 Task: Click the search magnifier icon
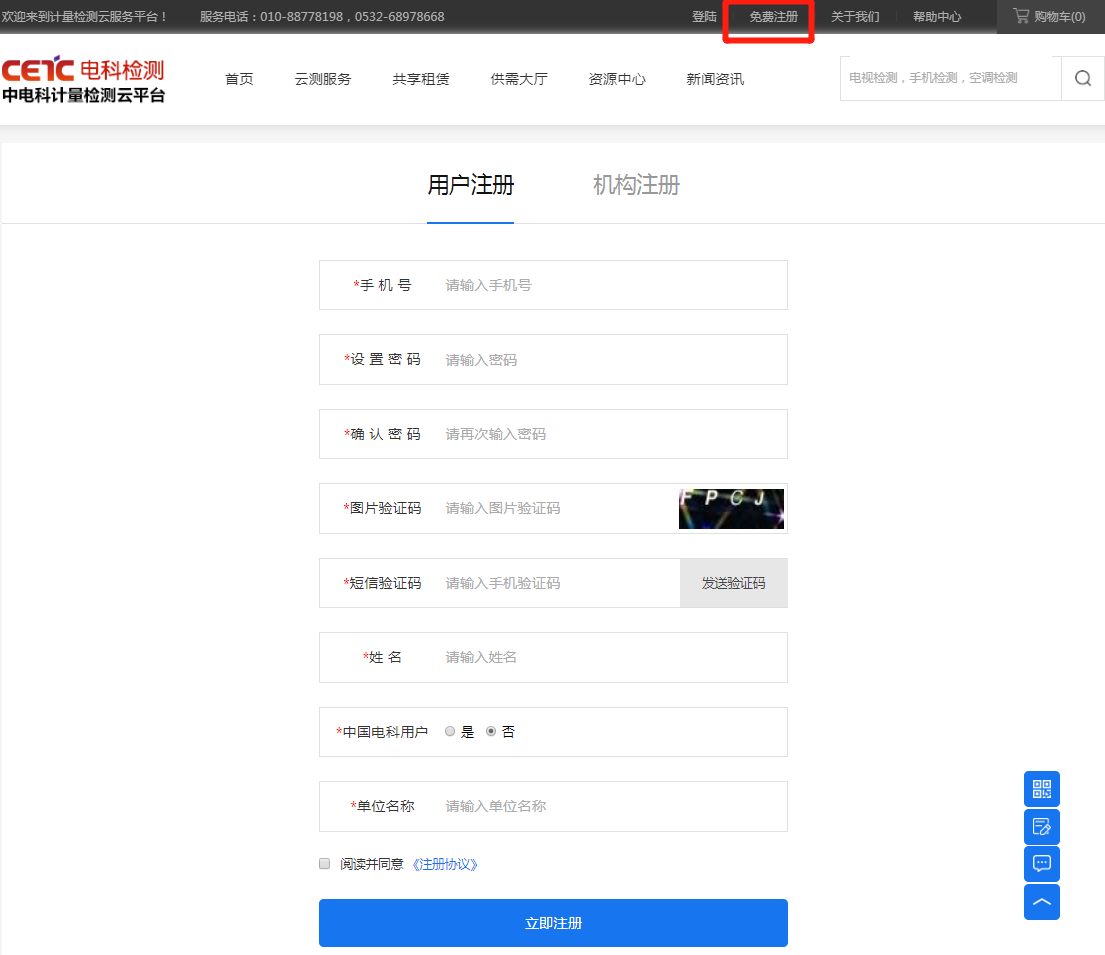pos(1082,78)
